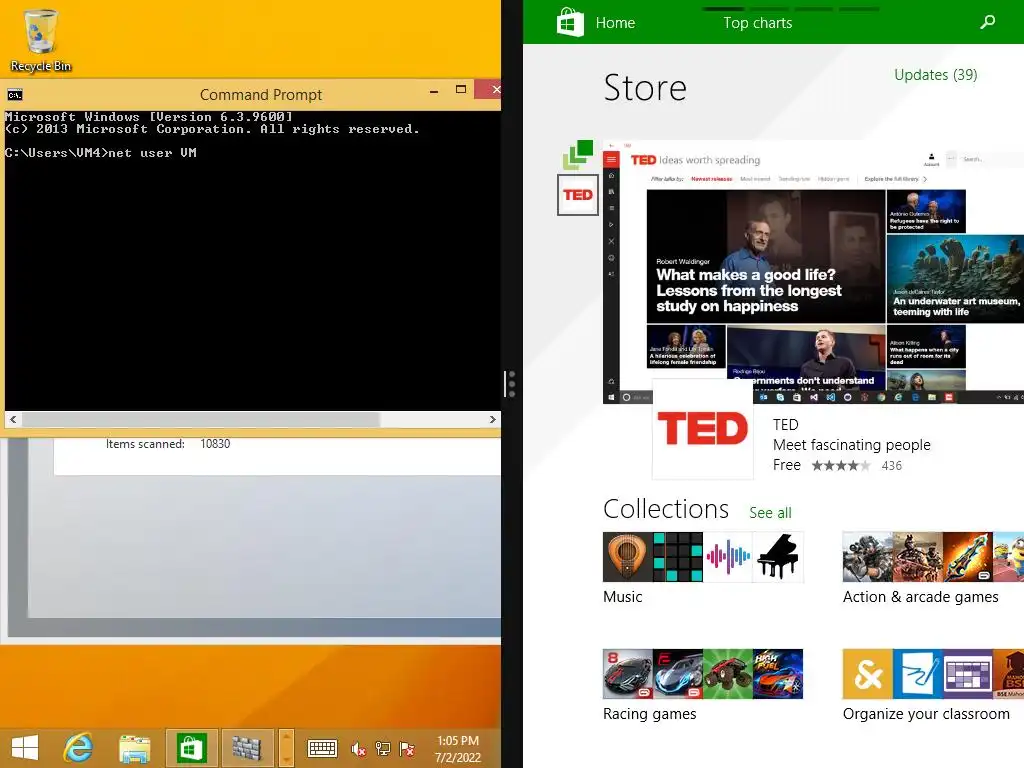Viewport: 1024px width, 768px height.
Task: Open the Recycle Bin desktop icon
Action: click(x=40, y=40)
